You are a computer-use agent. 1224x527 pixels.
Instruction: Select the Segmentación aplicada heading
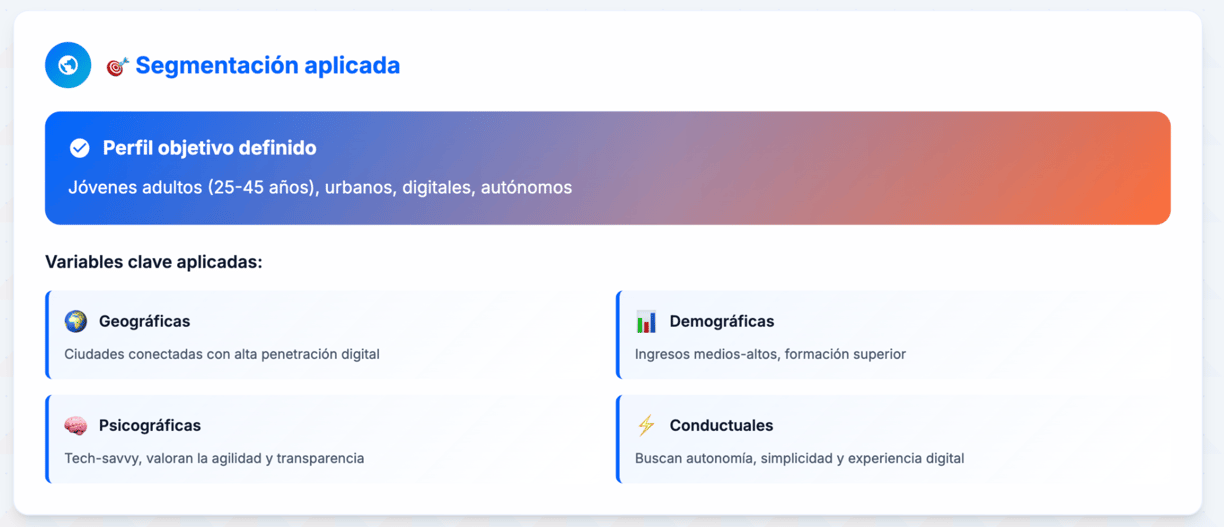267,66
